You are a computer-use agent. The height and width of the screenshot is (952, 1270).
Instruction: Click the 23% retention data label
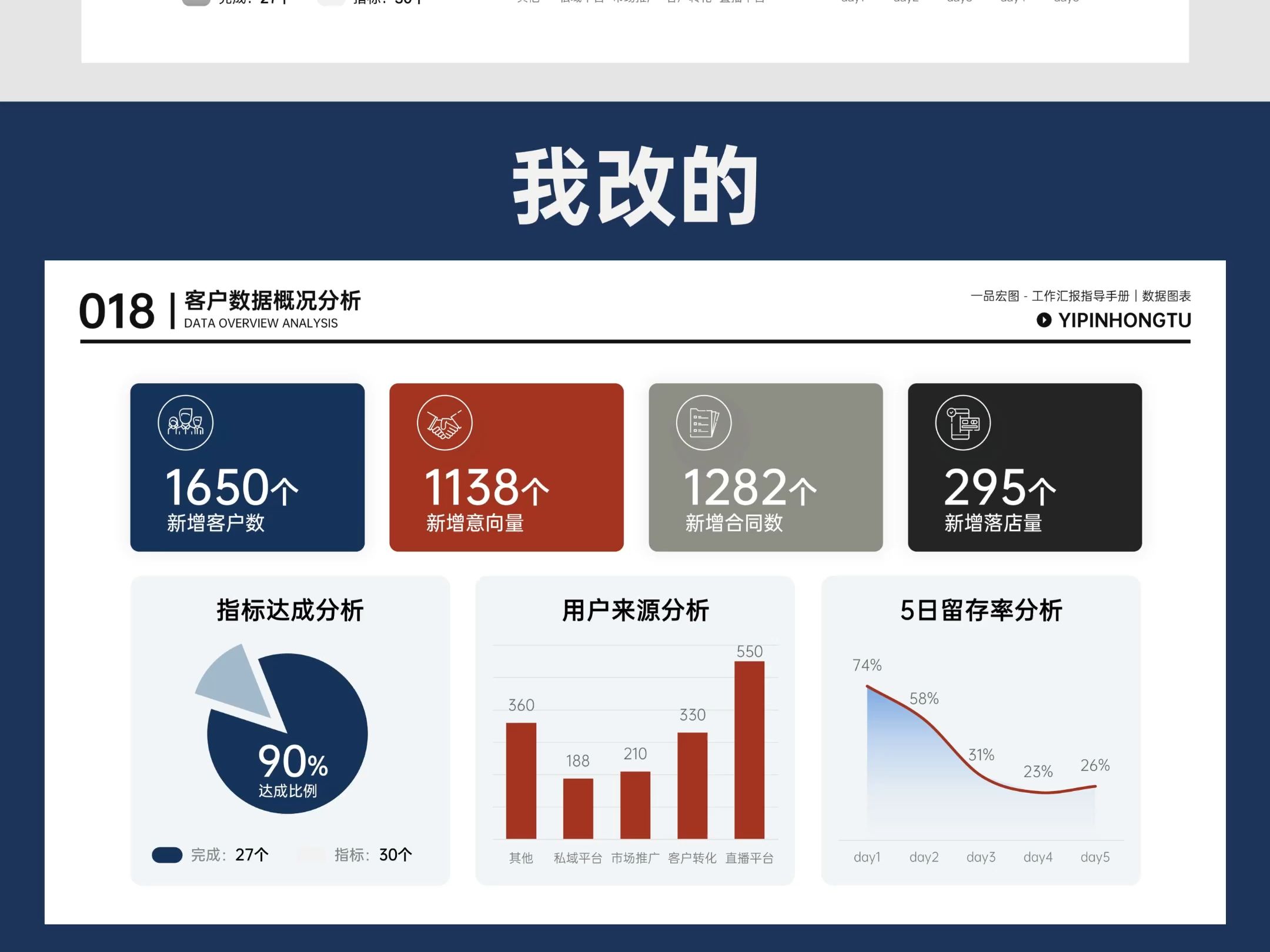[x=1038, y=772]
